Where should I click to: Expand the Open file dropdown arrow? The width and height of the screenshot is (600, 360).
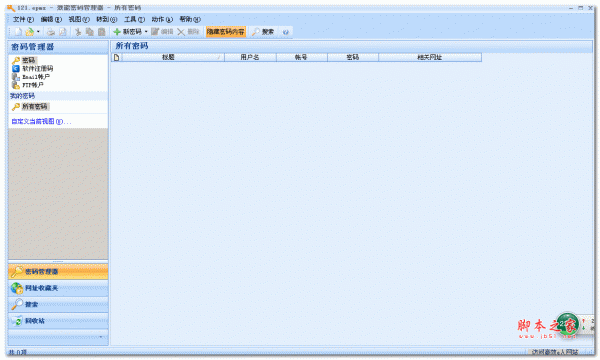[38, 32]
